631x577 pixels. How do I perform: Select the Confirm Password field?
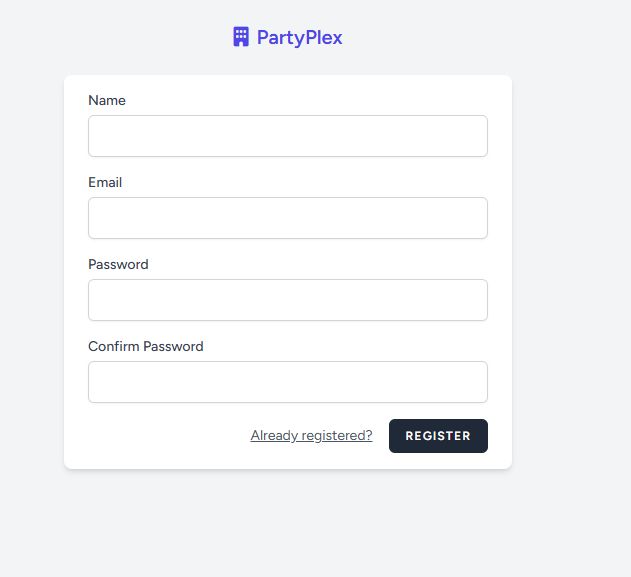pyautogui.click(x=287, y=382)
